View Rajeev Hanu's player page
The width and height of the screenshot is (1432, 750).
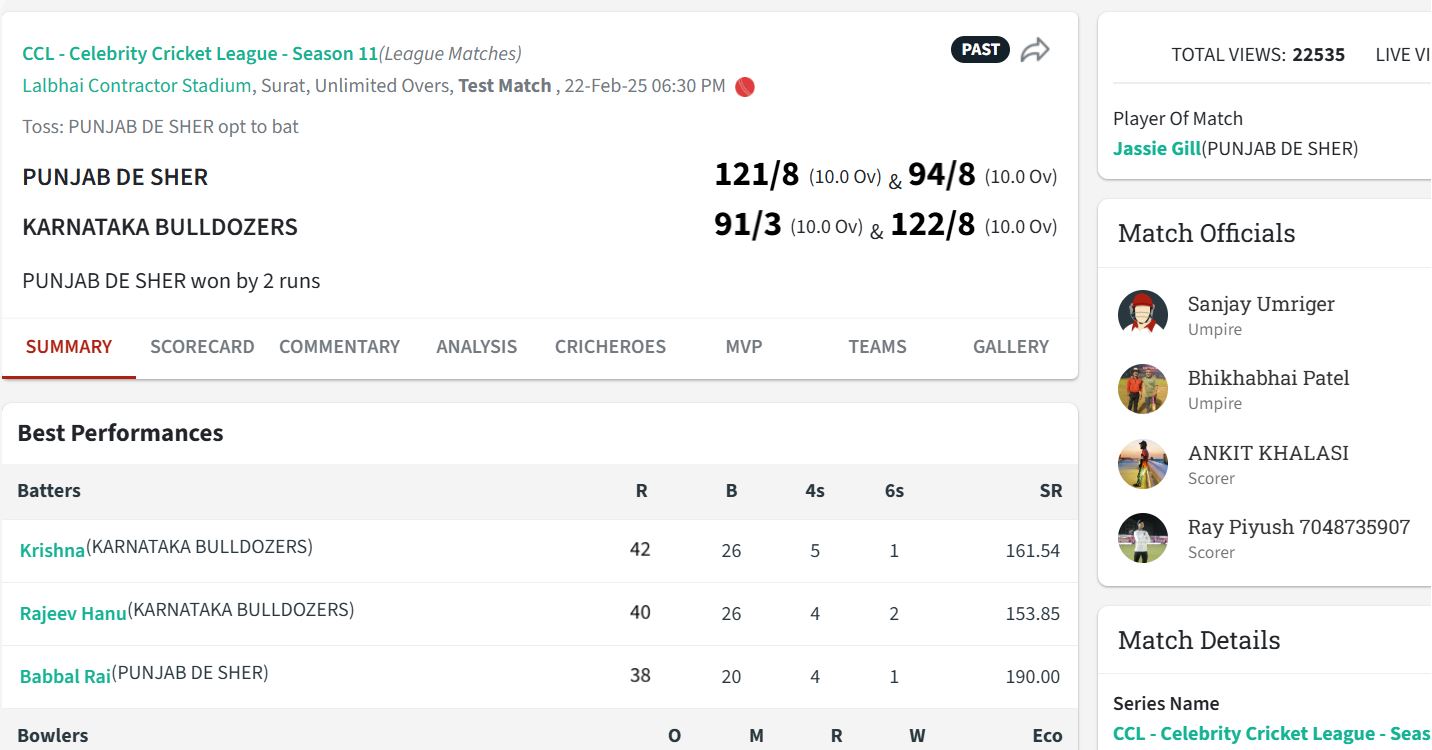(74, 614)
